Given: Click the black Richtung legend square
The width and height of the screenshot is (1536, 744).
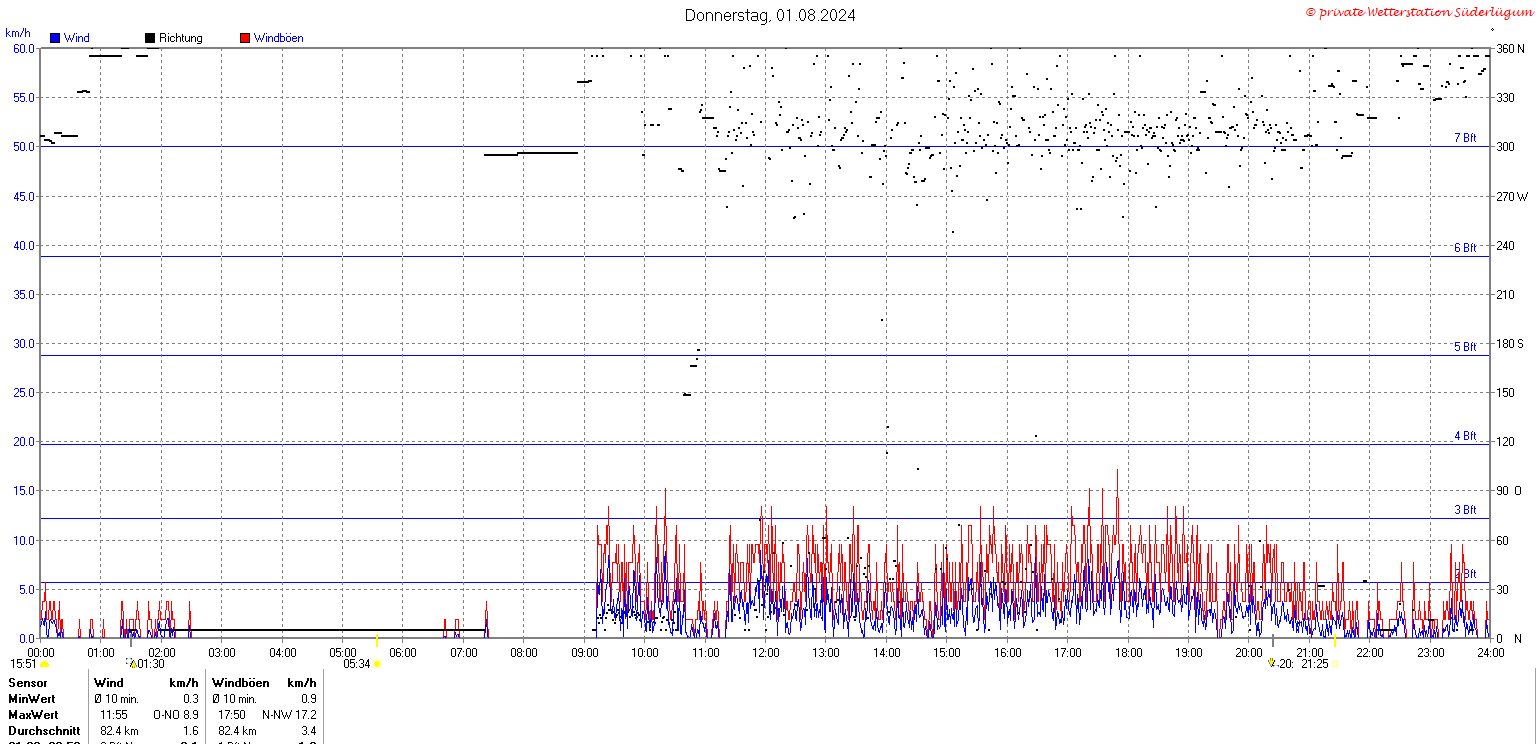Looking at the screenshot, I should [150, 38].
